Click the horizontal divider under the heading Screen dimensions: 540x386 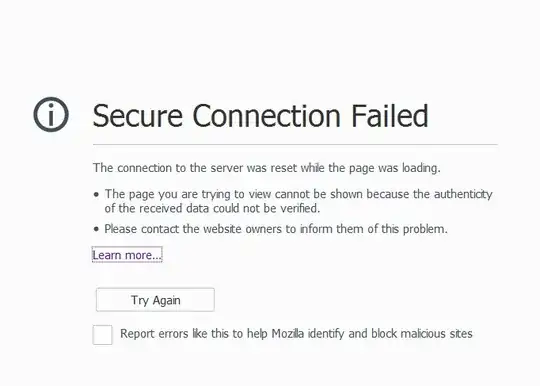pyautogui.click(x=295, y=145)
